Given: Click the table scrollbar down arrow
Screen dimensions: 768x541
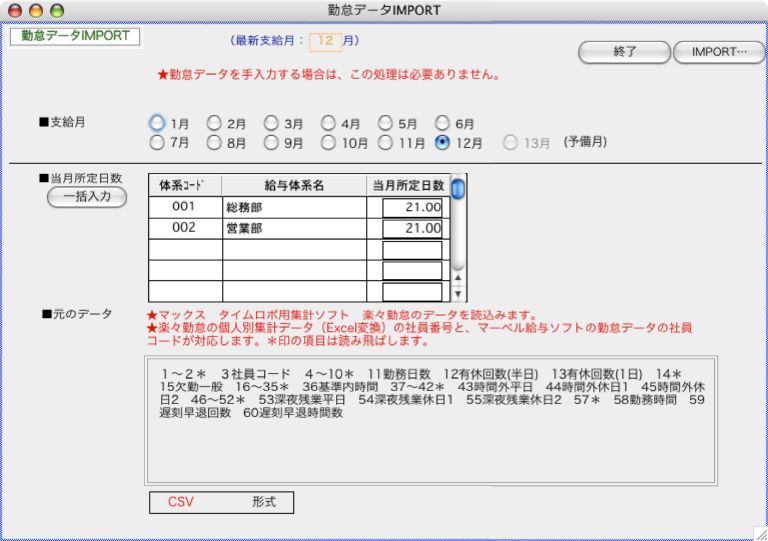Looking at the screenshot, I should coord(458,294).
